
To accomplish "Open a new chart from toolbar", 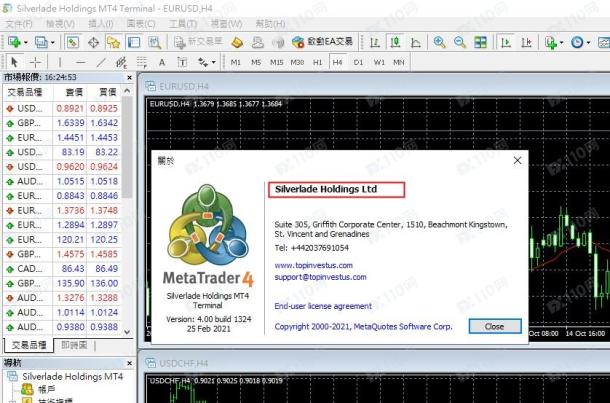I will [x=14, y=42].
